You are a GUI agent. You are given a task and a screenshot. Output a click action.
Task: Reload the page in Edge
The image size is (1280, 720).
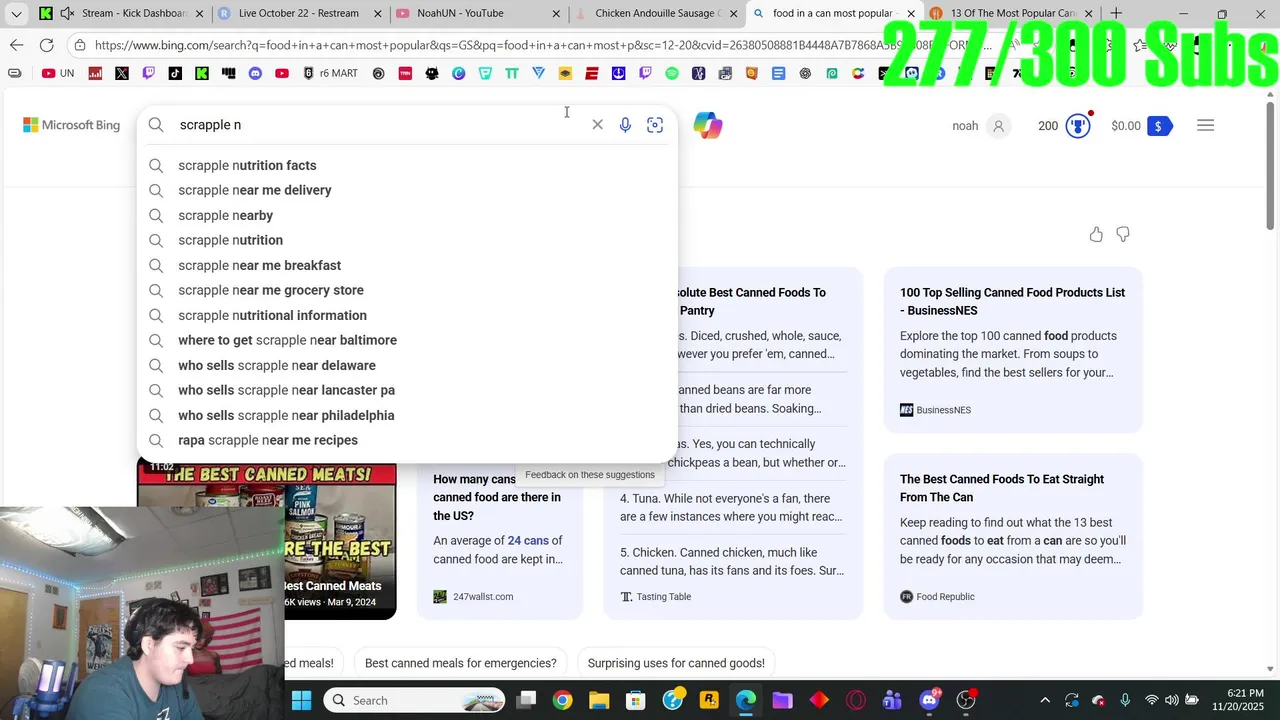click(46, 45)
